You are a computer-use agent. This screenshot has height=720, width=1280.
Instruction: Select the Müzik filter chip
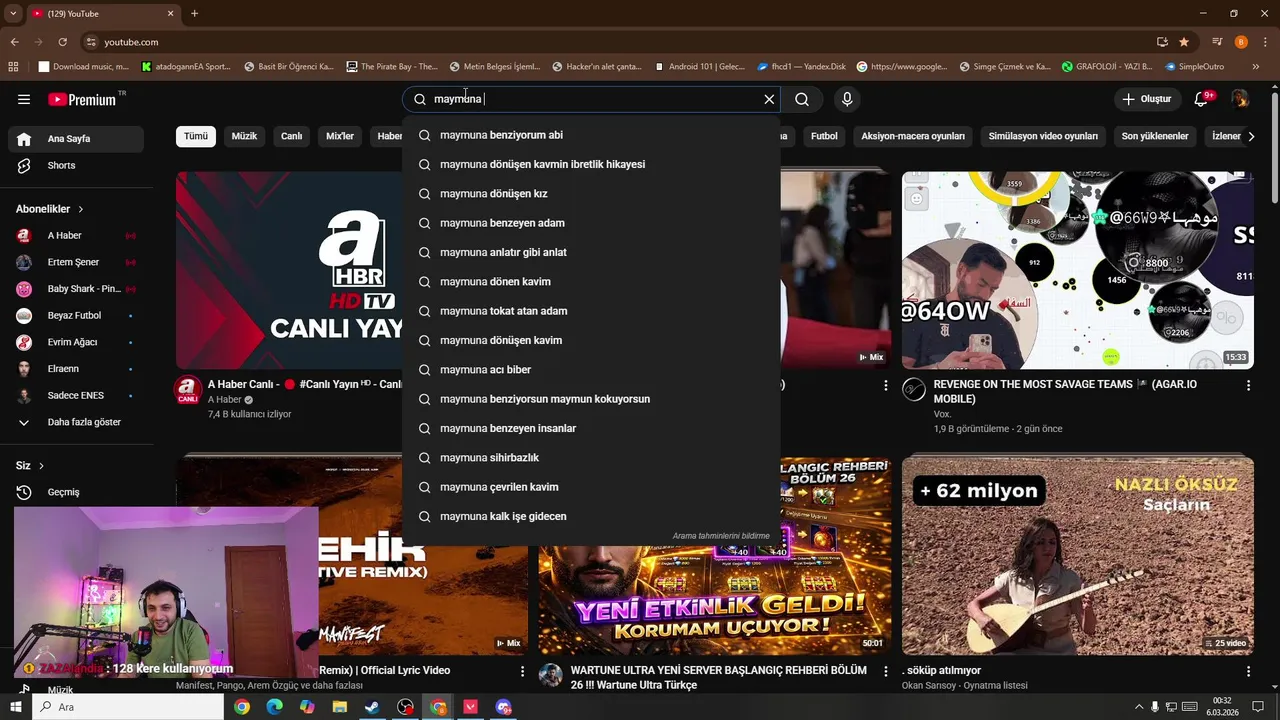tap(244, 136)
